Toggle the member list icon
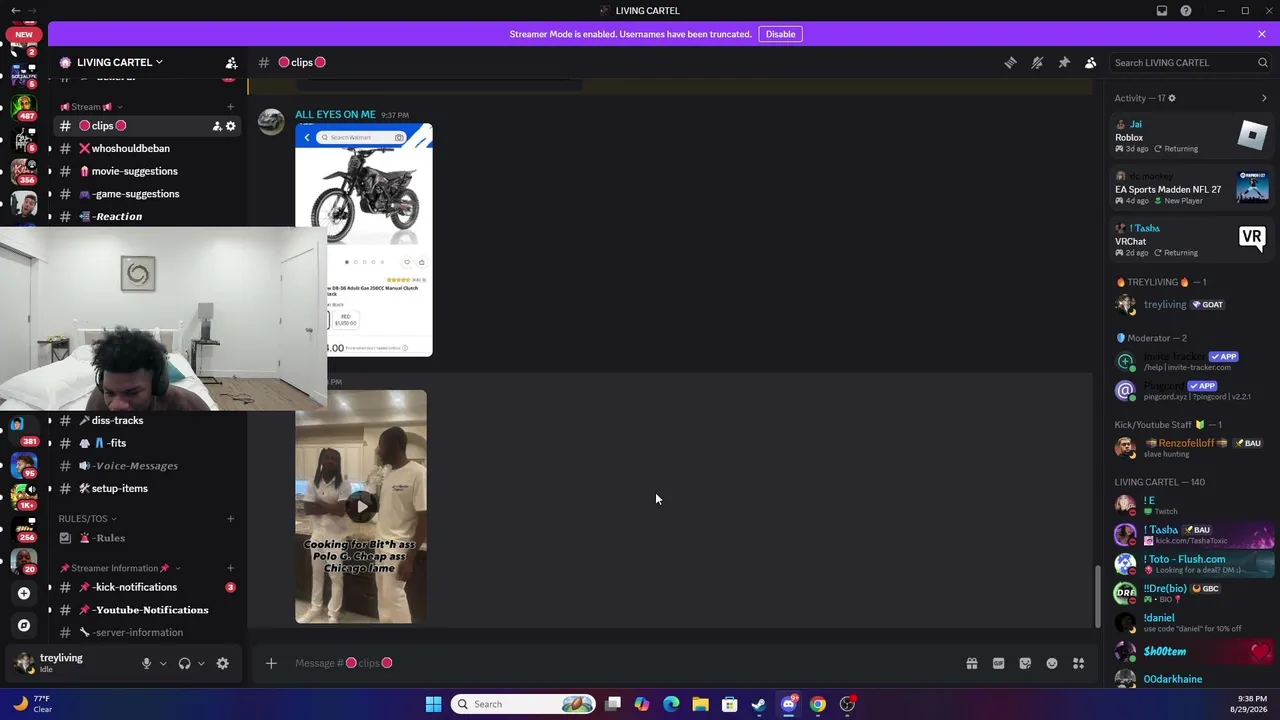This screenshot has width=1280, height=720. coord(1091,62)
